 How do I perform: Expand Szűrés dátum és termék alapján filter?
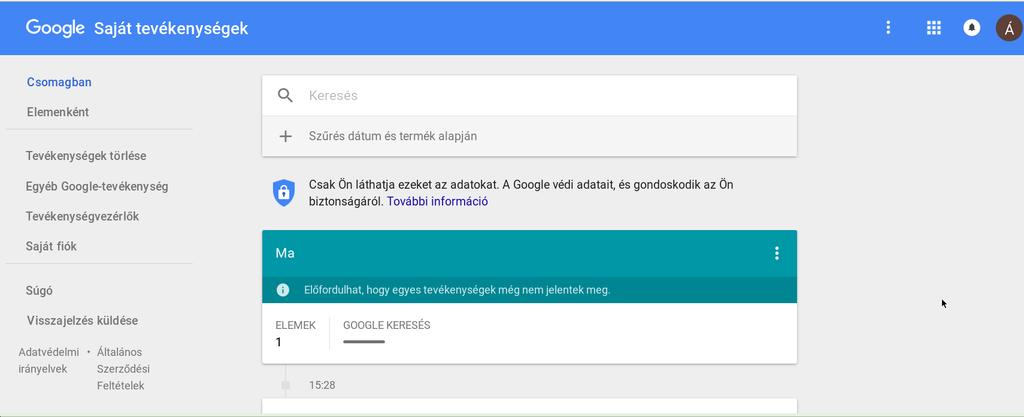click(x=529, y=136)
